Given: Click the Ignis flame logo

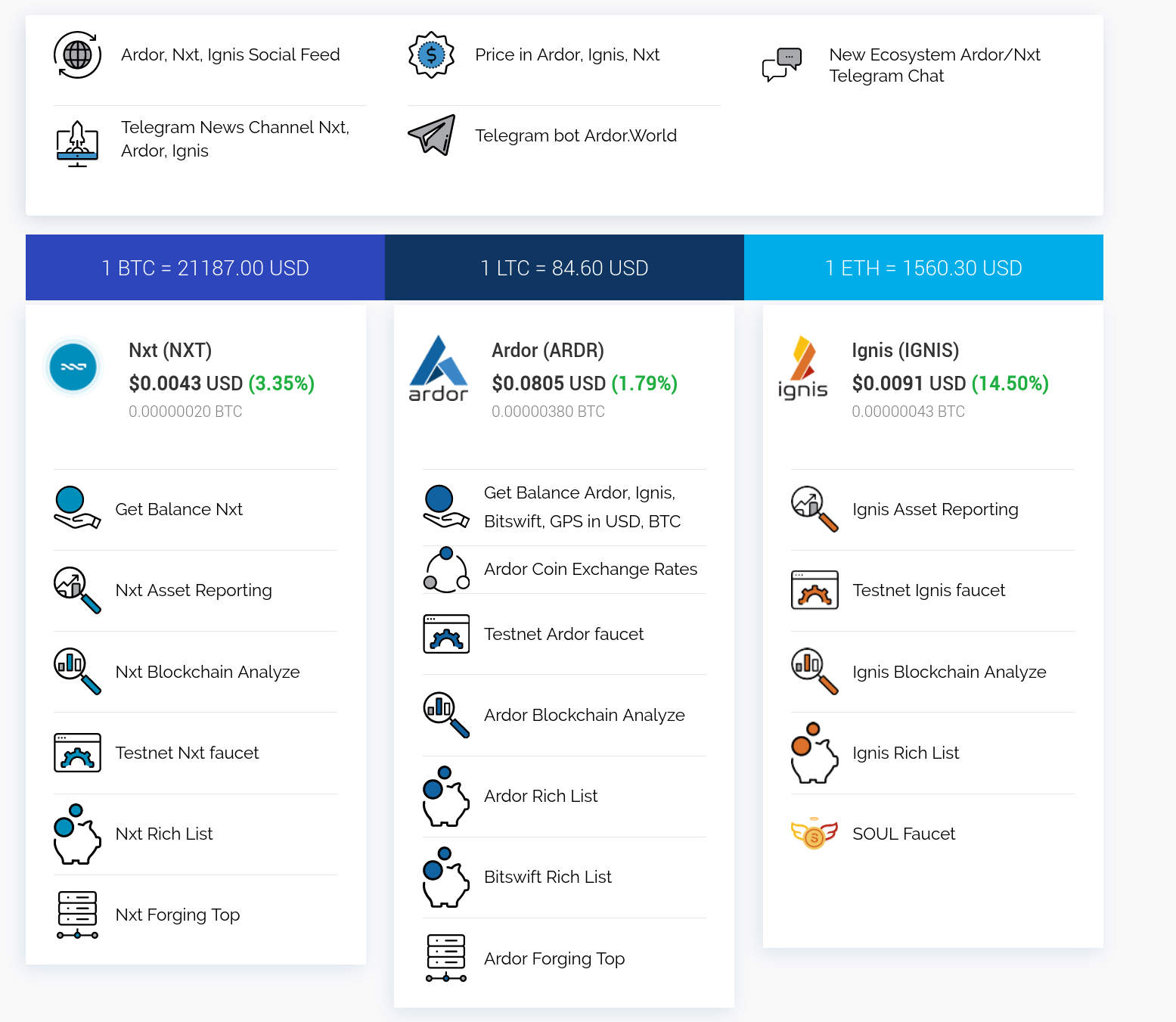Looking at the screenshot, I should coord(802,368).
